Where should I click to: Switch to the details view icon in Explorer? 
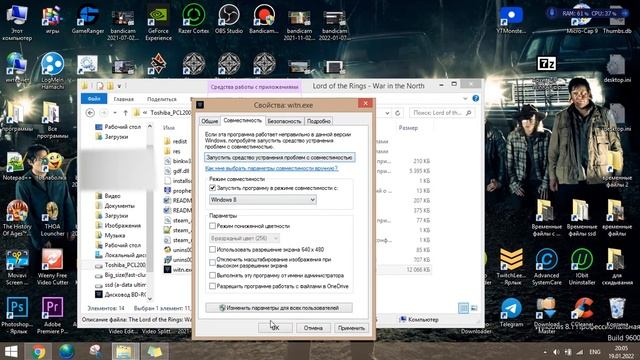pos(463,308)
